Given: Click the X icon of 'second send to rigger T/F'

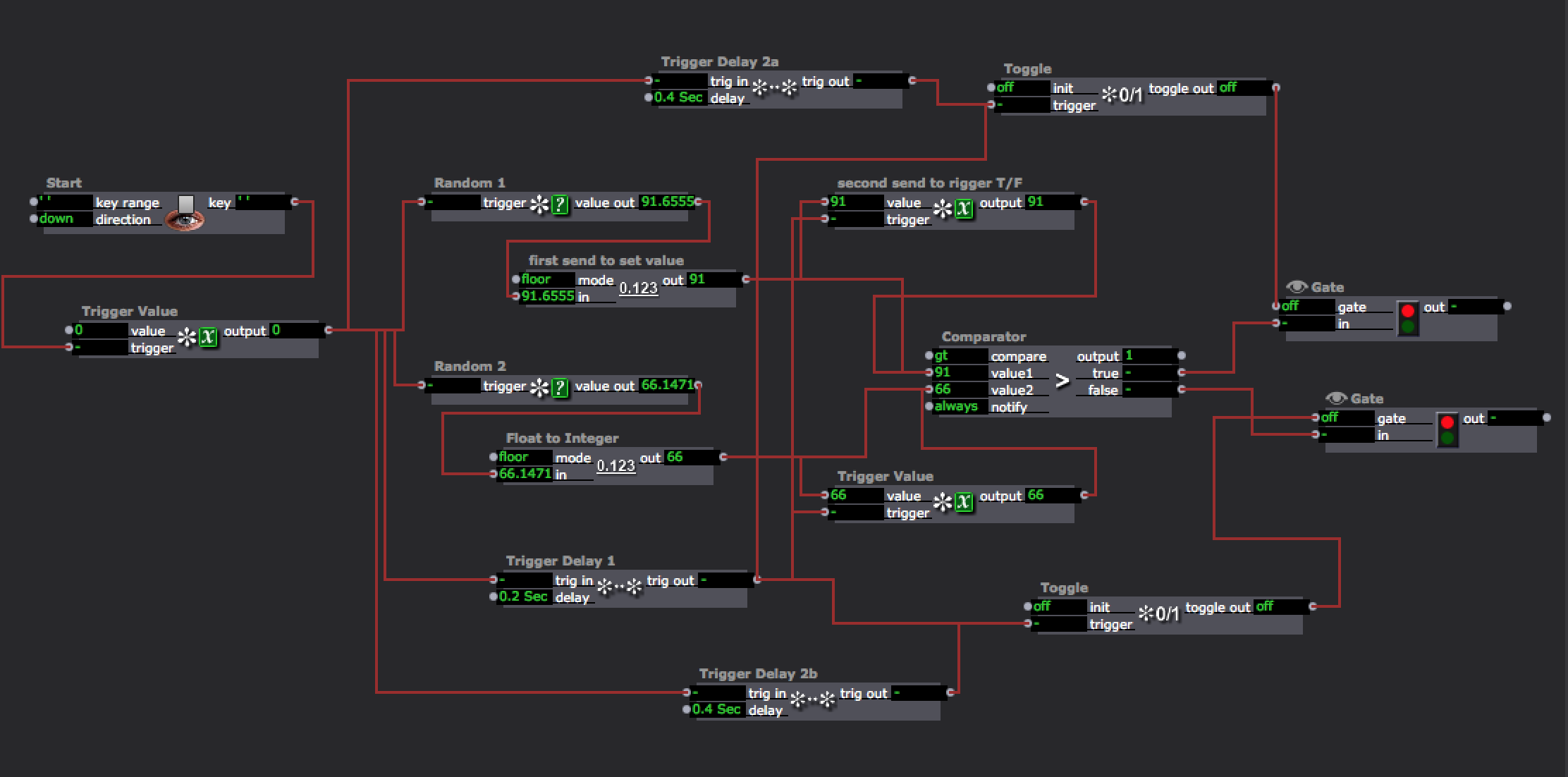Looking at the screenshot, I should coord(964,209).
